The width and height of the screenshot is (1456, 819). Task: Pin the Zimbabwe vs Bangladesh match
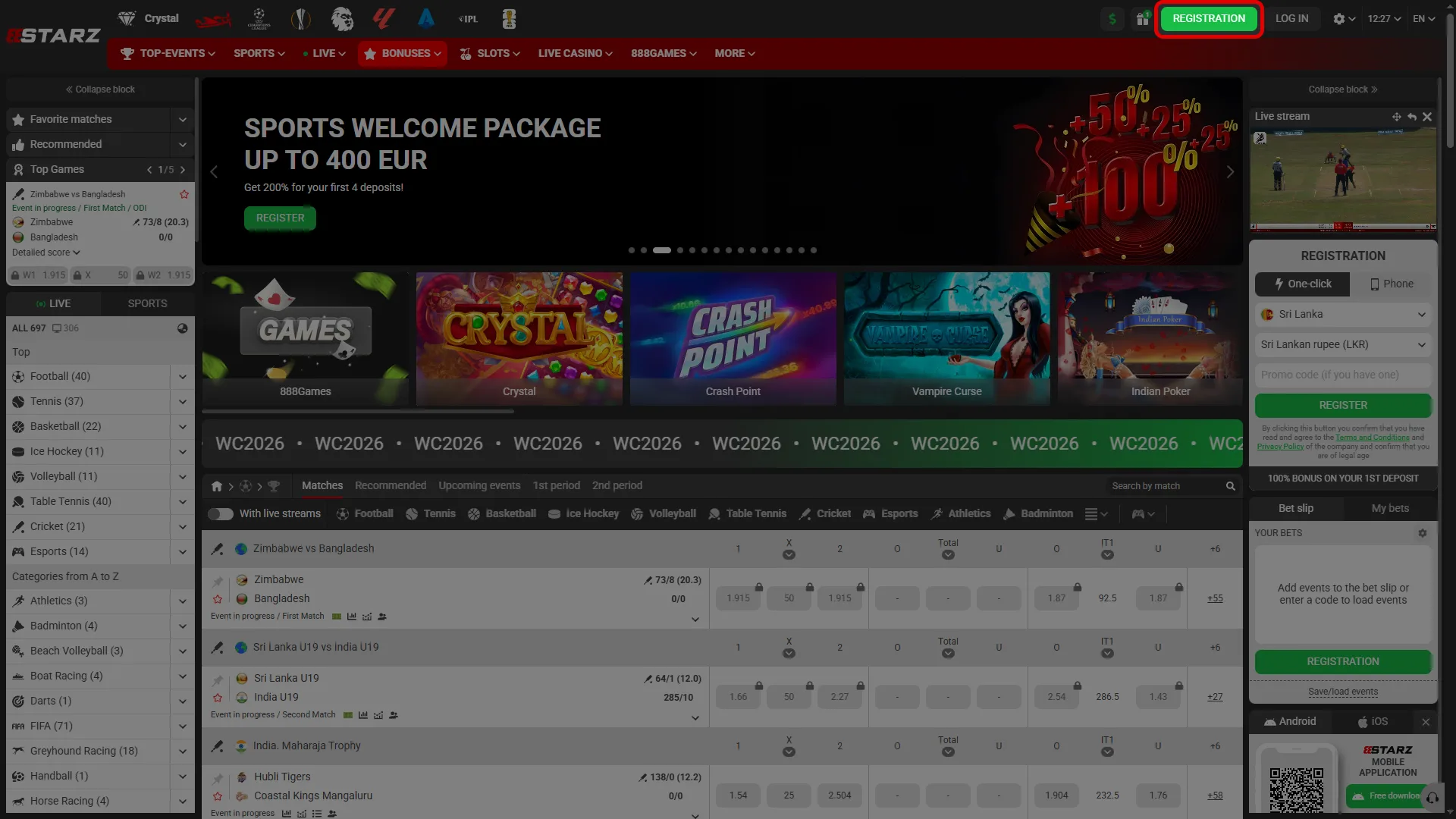(218, 582)
